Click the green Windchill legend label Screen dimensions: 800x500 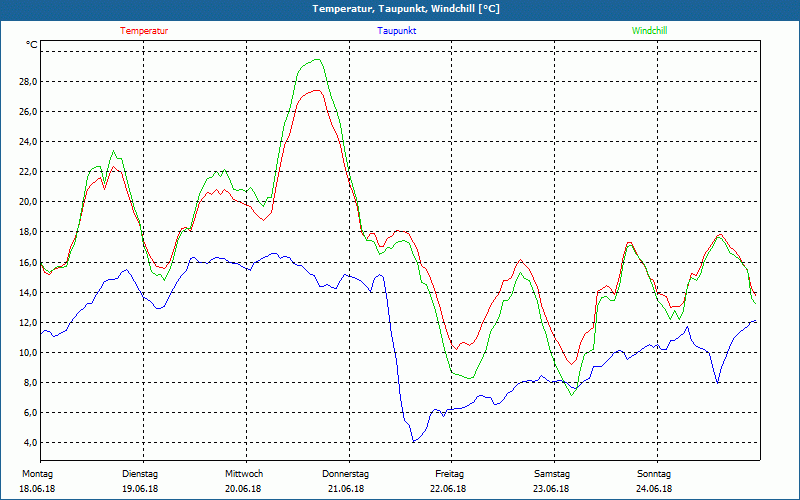(649, 31)
